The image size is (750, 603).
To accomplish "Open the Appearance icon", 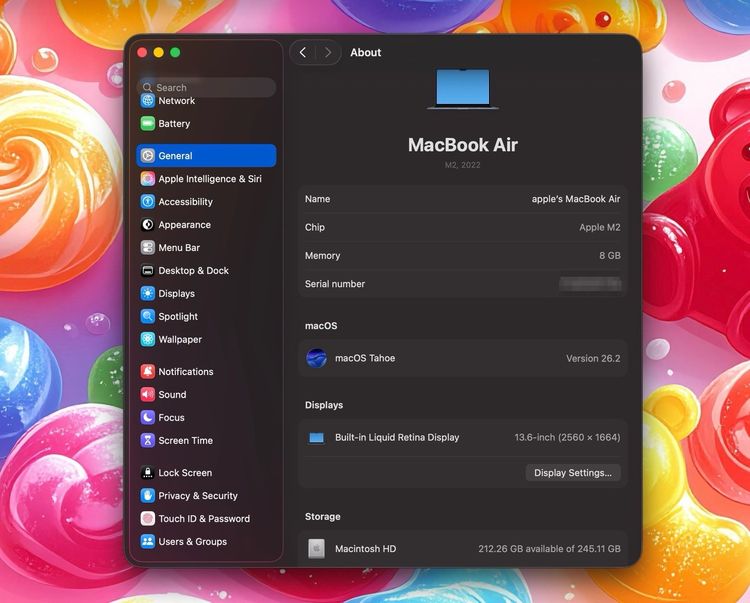I will click(x=148, y=224).
